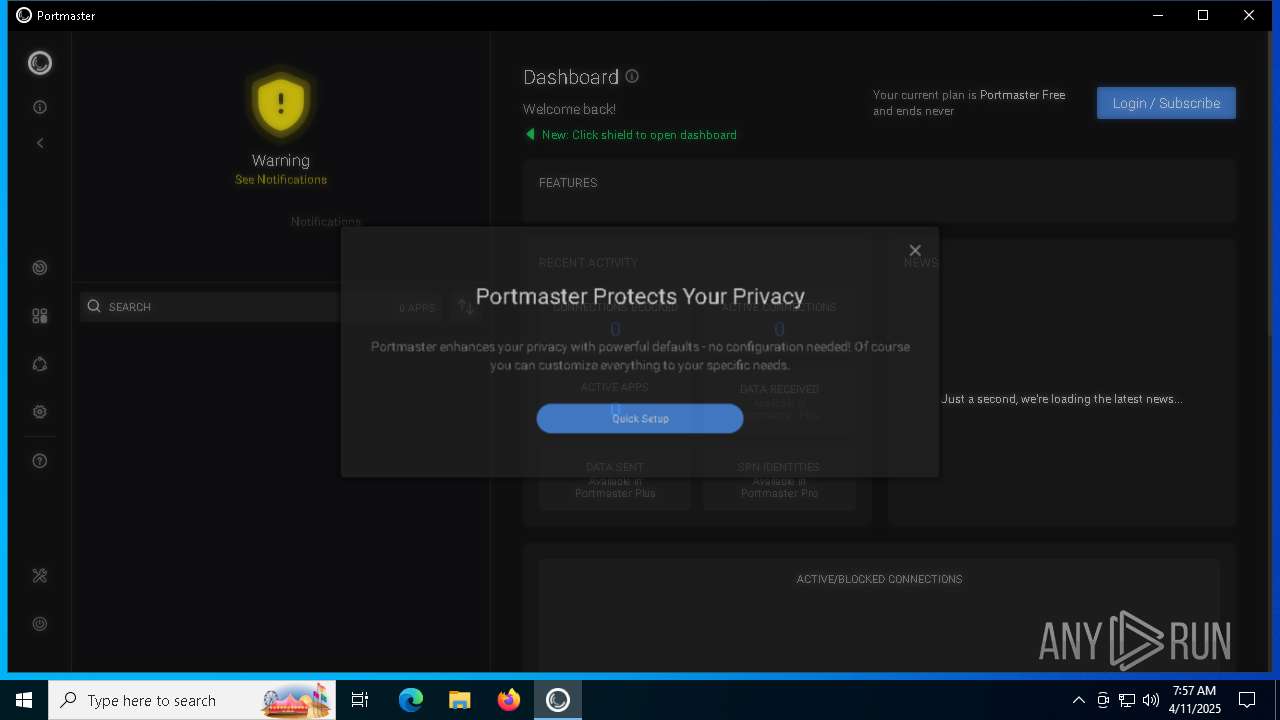Open the settings gear in the sidebar
1280x720 pixels.
tap(40, 412)
